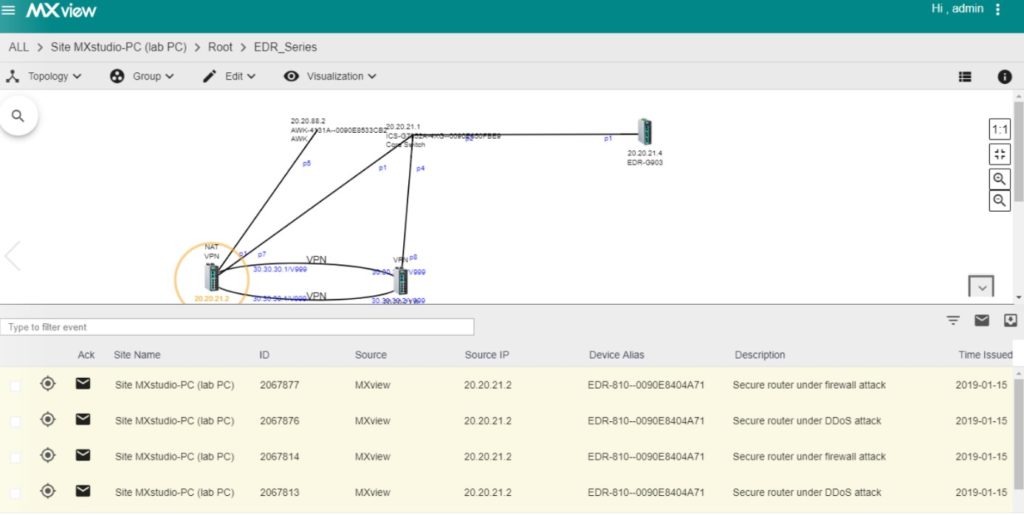Click the topology pane vertical scrollbar
The height and width of the screenshot is (515, 1024).
(x=1019, y=151)
